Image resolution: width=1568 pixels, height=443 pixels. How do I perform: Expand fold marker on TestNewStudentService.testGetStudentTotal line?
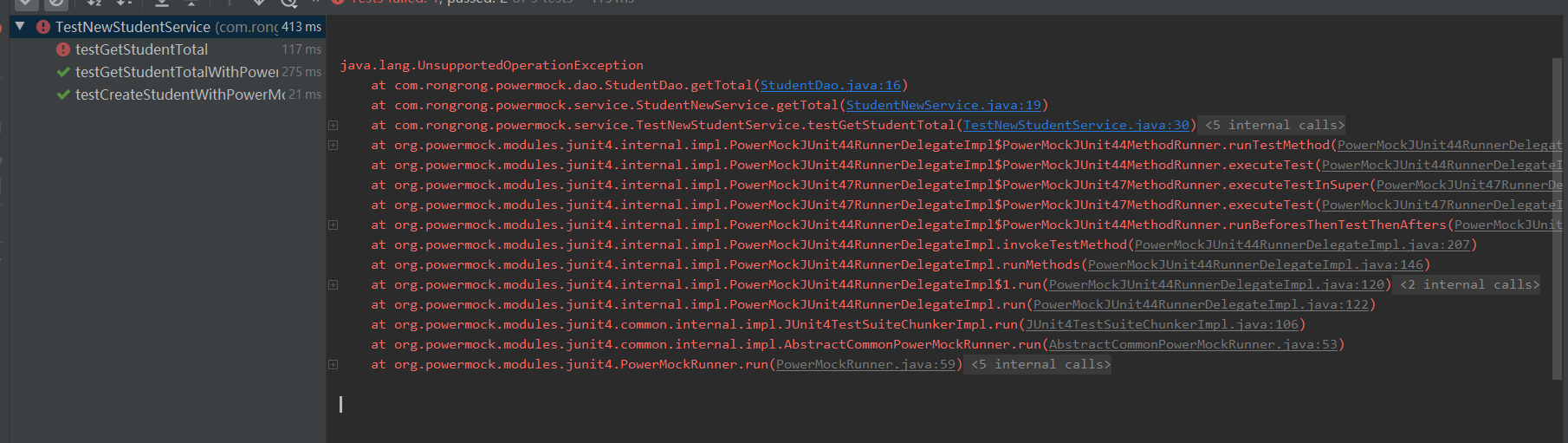[333, 125]
